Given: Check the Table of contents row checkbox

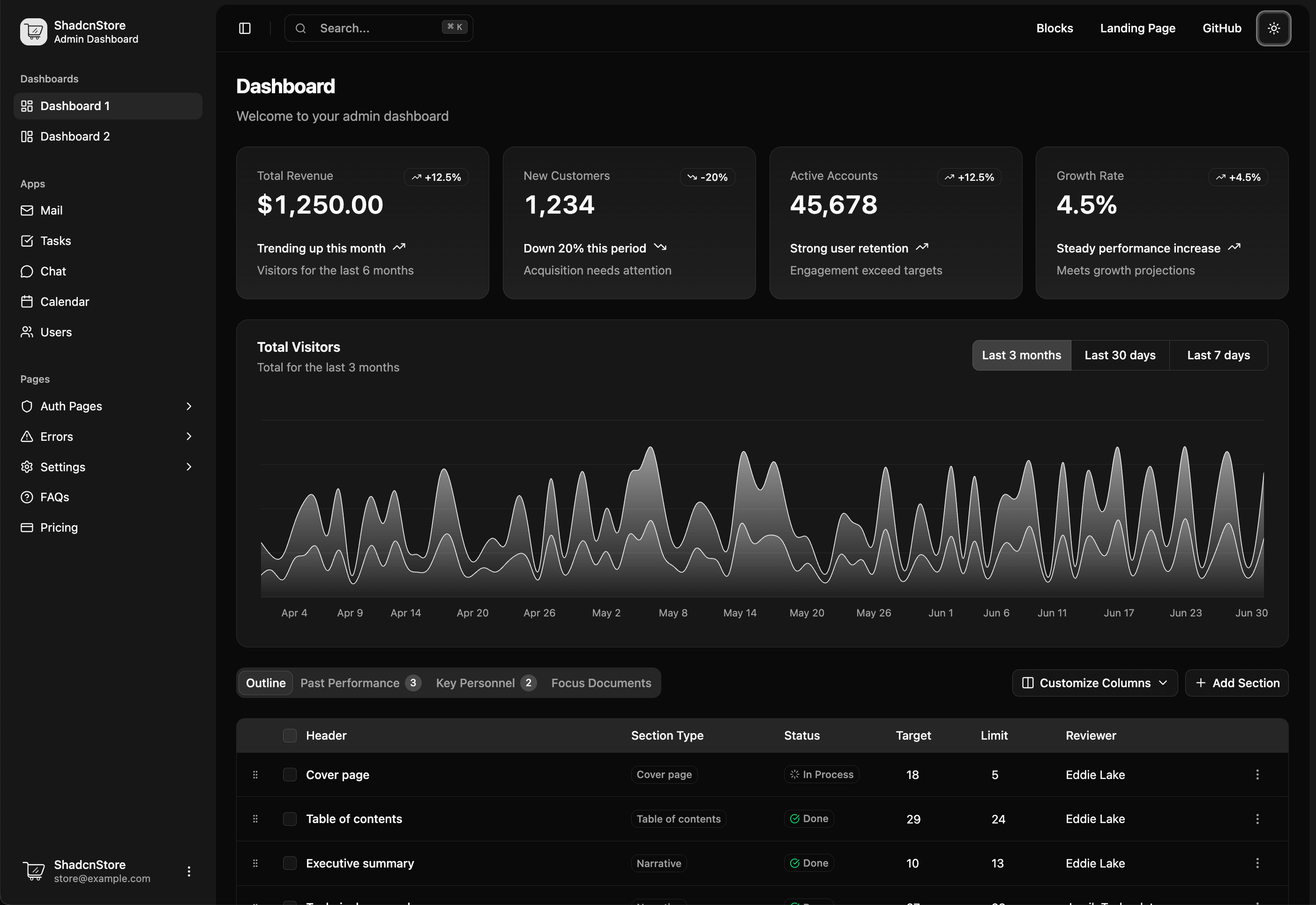Looking at the screenshot, I should (x=289, y=818).
